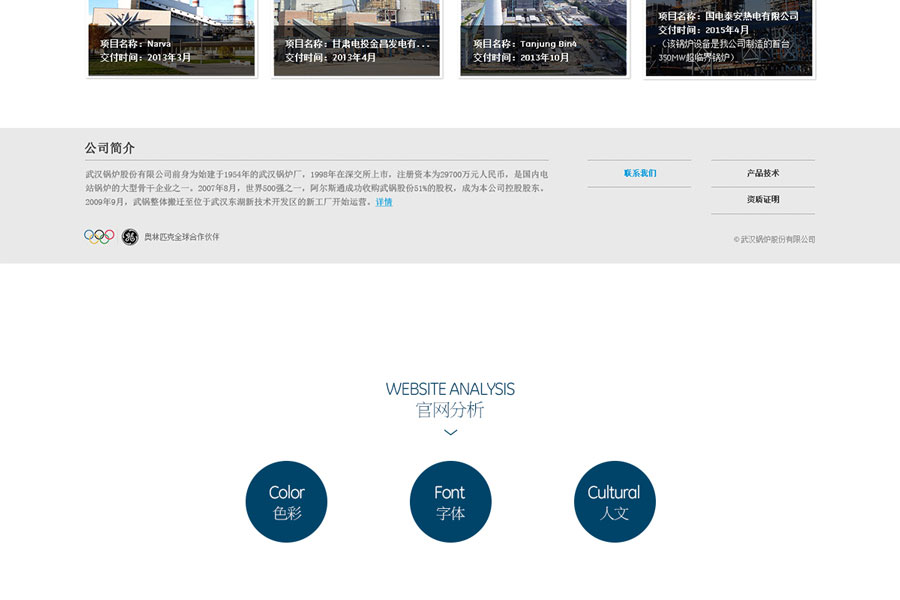Select the Font 字体 circle
This screenshot has height=600, width=900.
tap(450, 502)
